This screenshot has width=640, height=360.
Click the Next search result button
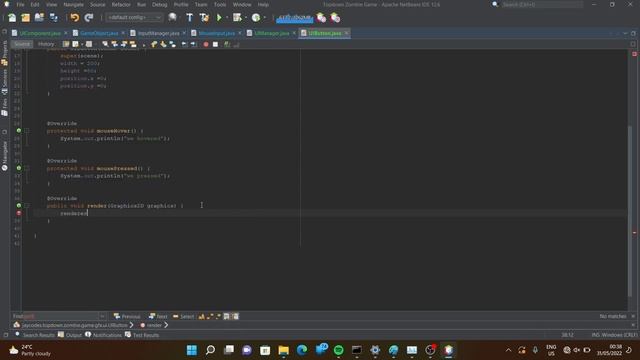(x=158, y=316)
